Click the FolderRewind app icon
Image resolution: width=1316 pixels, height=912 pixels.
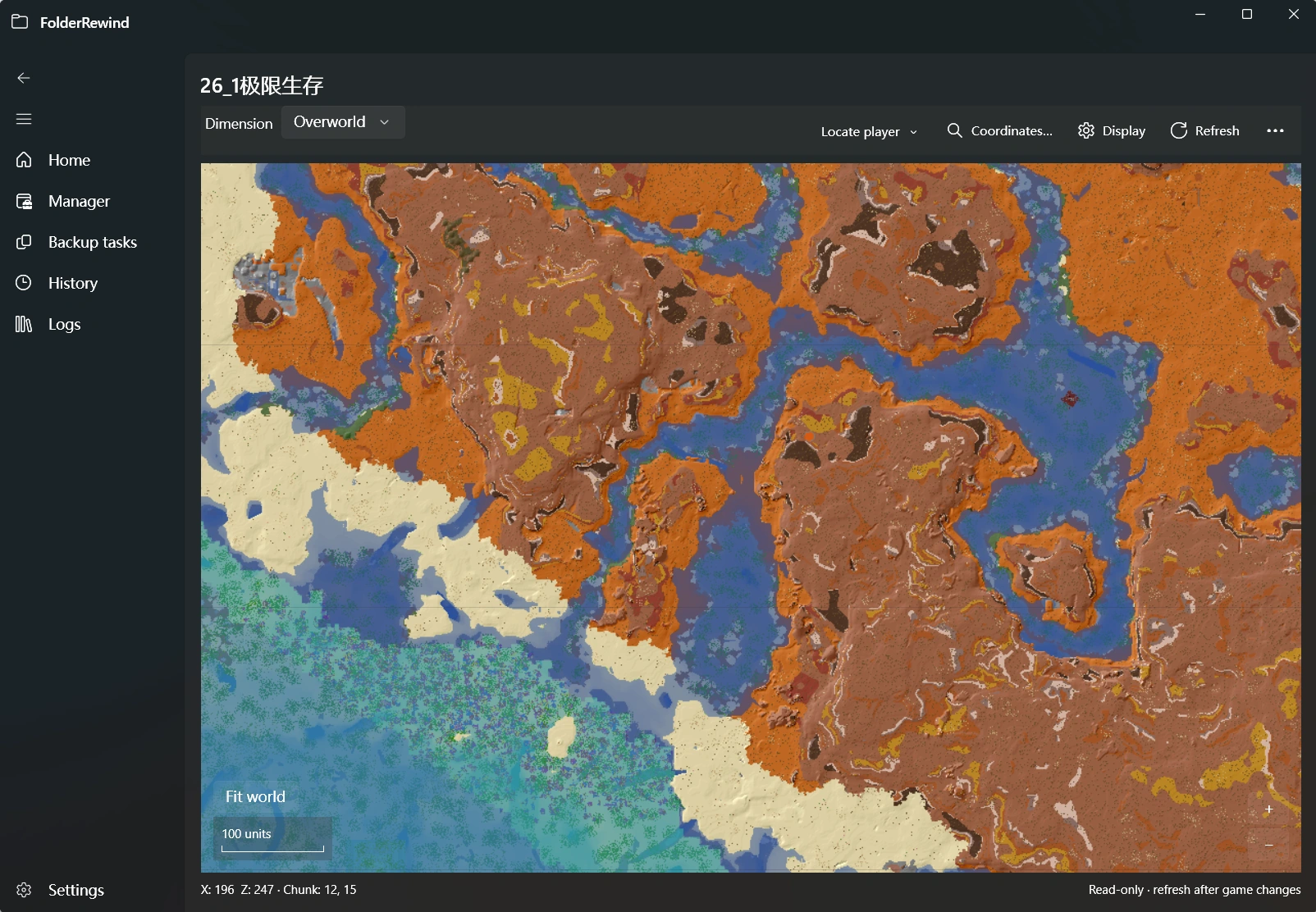20,22
